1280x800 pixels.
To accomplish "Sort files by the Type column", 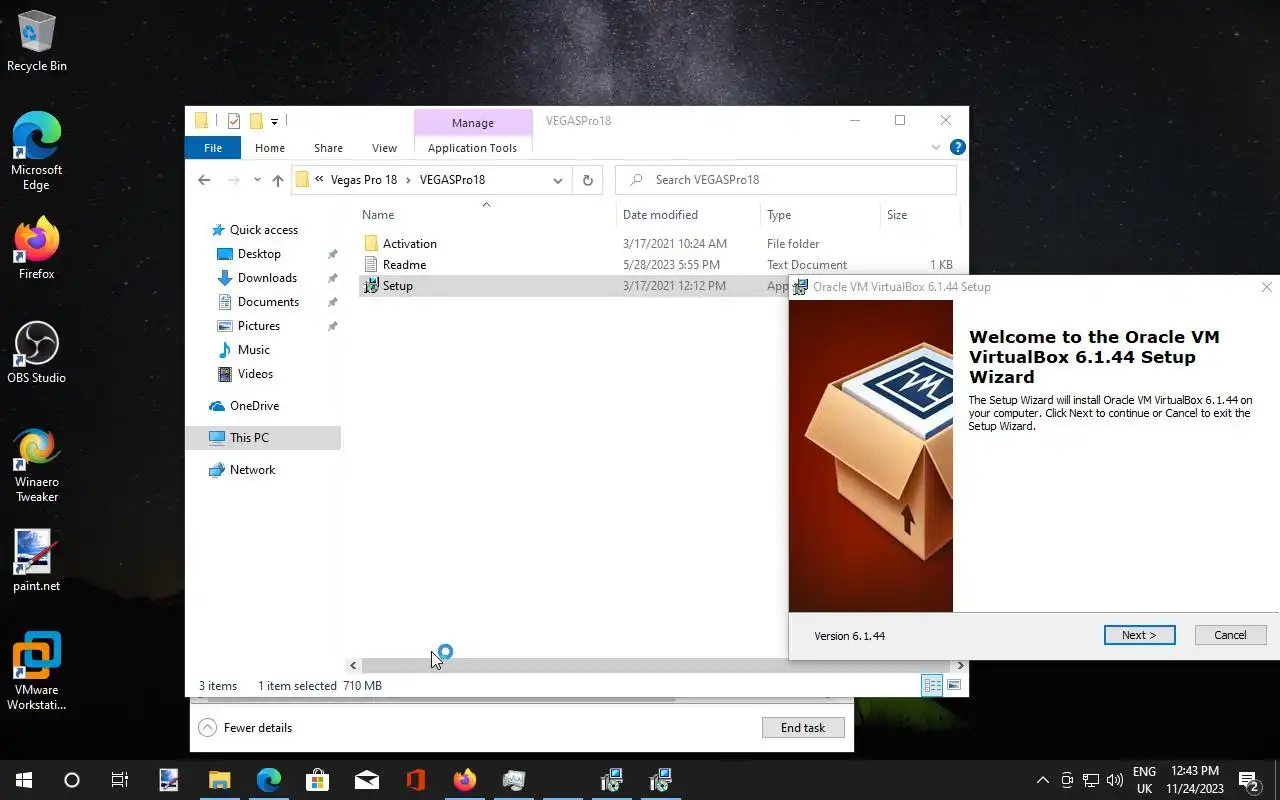I will (x=820, y=214).
